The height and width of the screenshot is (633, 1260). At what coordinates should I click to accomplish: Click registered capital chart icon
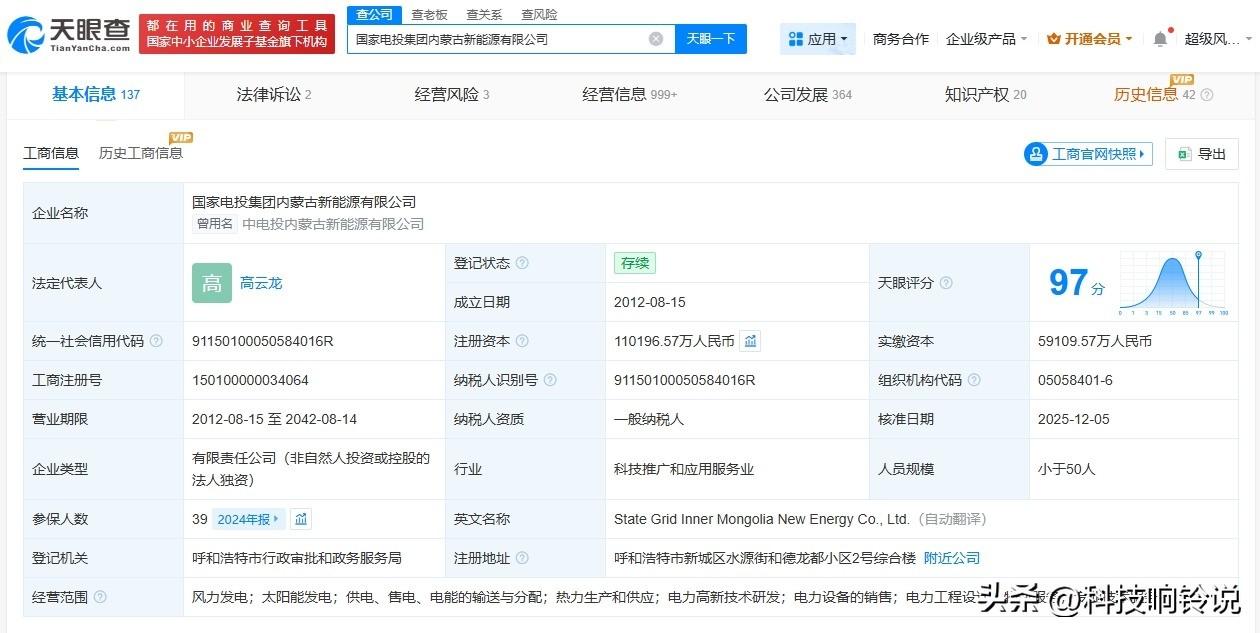(x=751, y=341)
